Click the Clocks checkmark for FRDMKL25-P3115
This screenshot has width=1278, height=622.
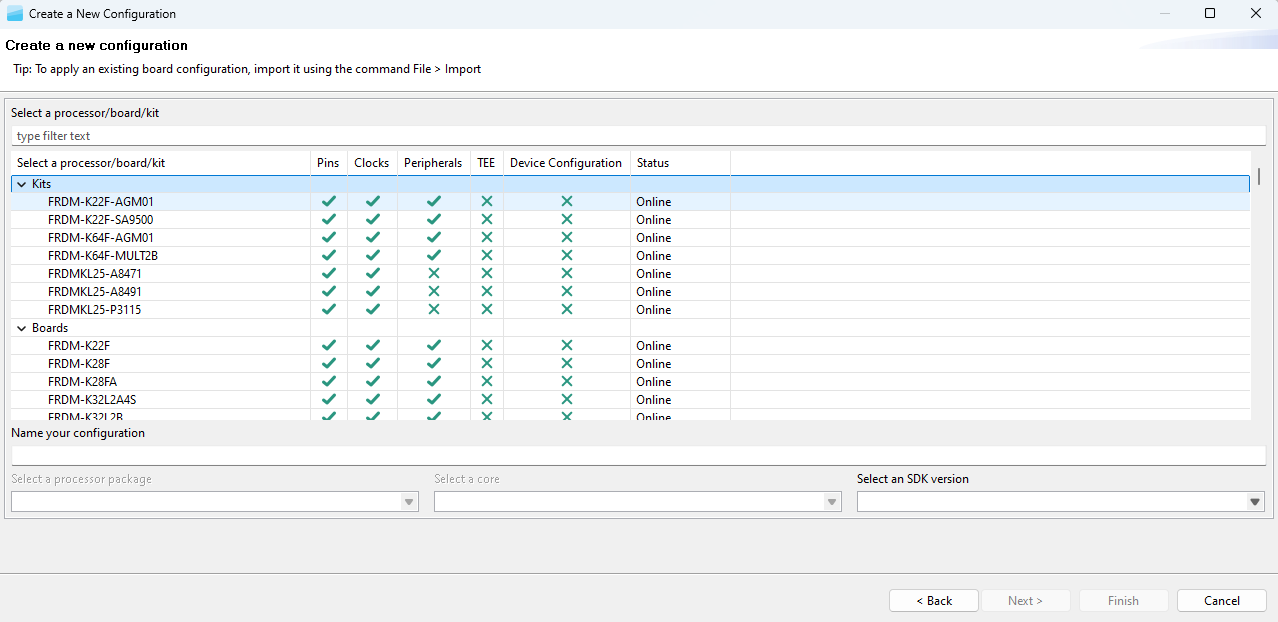point(372,309)
